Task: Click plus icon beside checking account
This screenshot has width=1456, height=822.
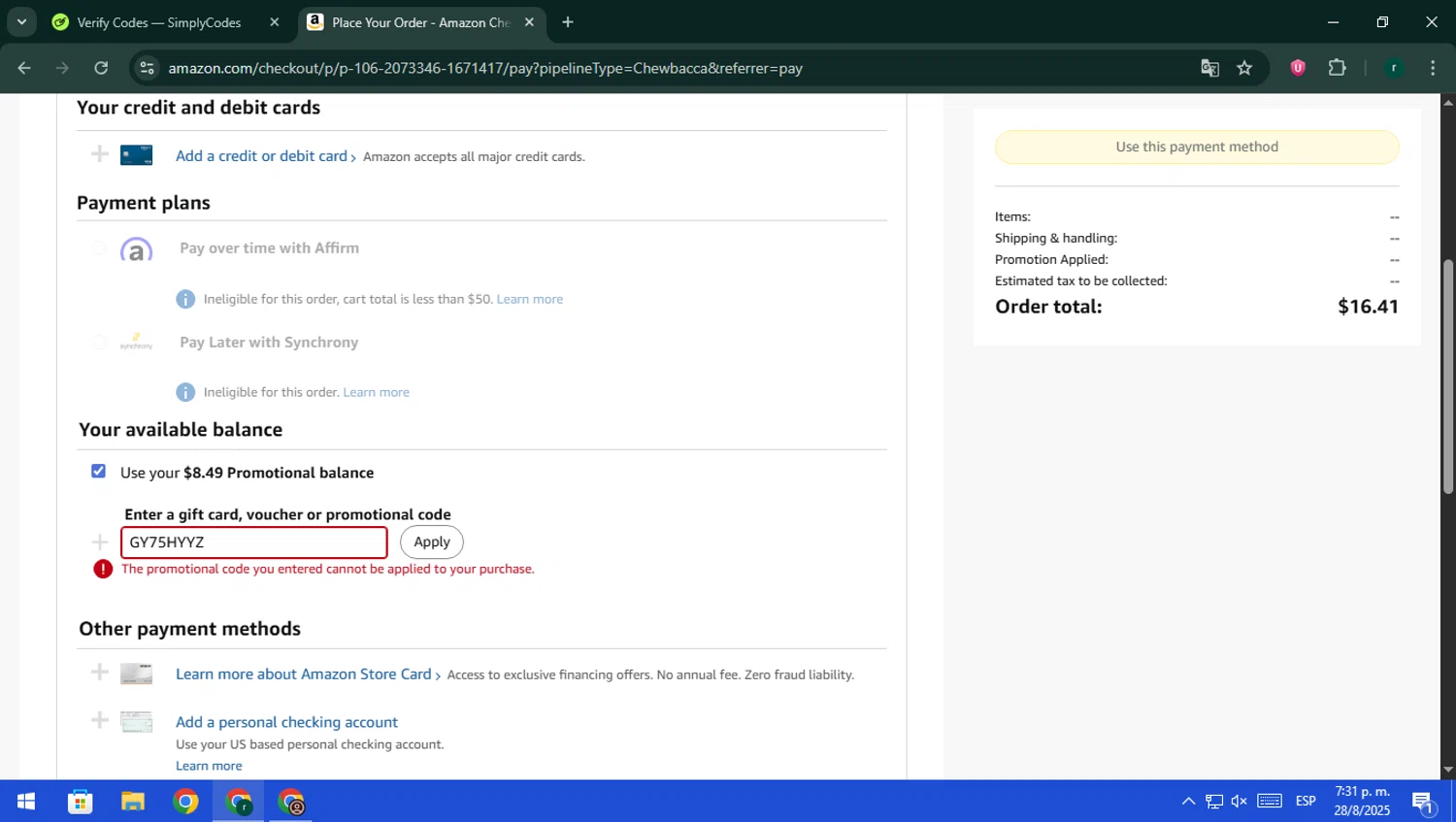Action: coord(99,719)
